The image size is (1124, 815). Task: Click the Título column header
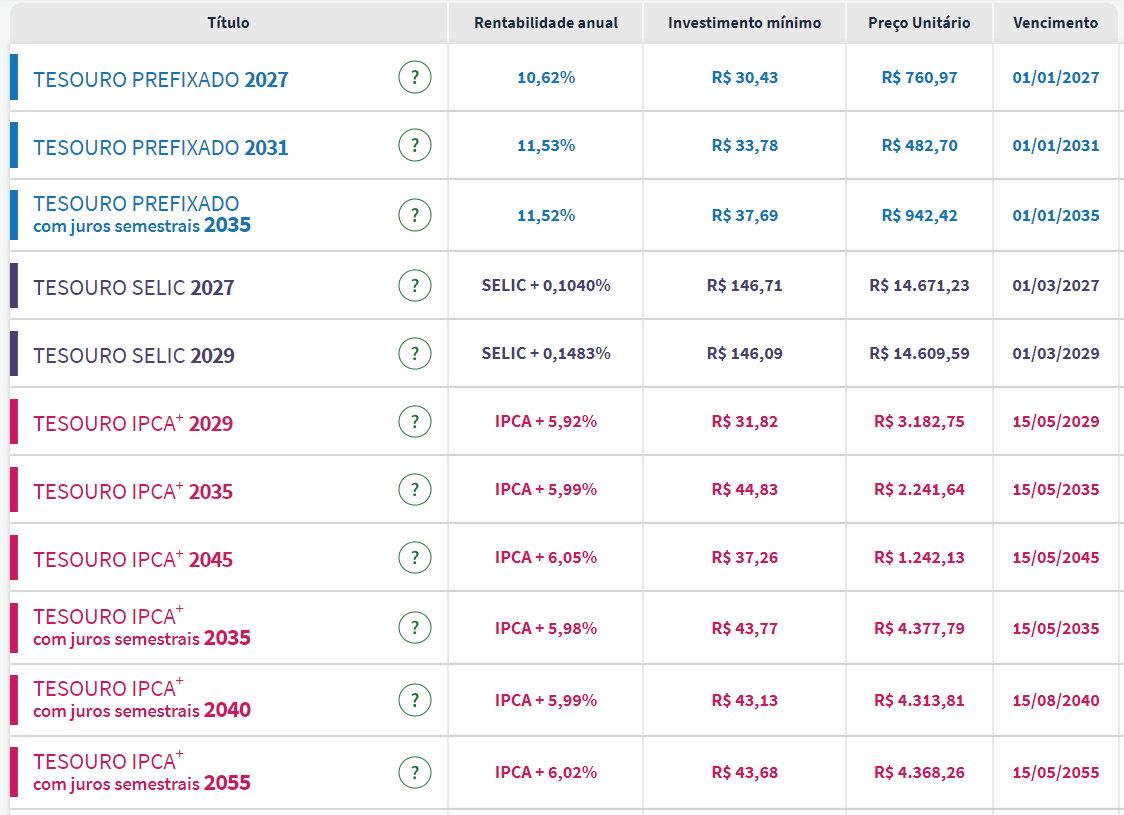tap(228, 22)
